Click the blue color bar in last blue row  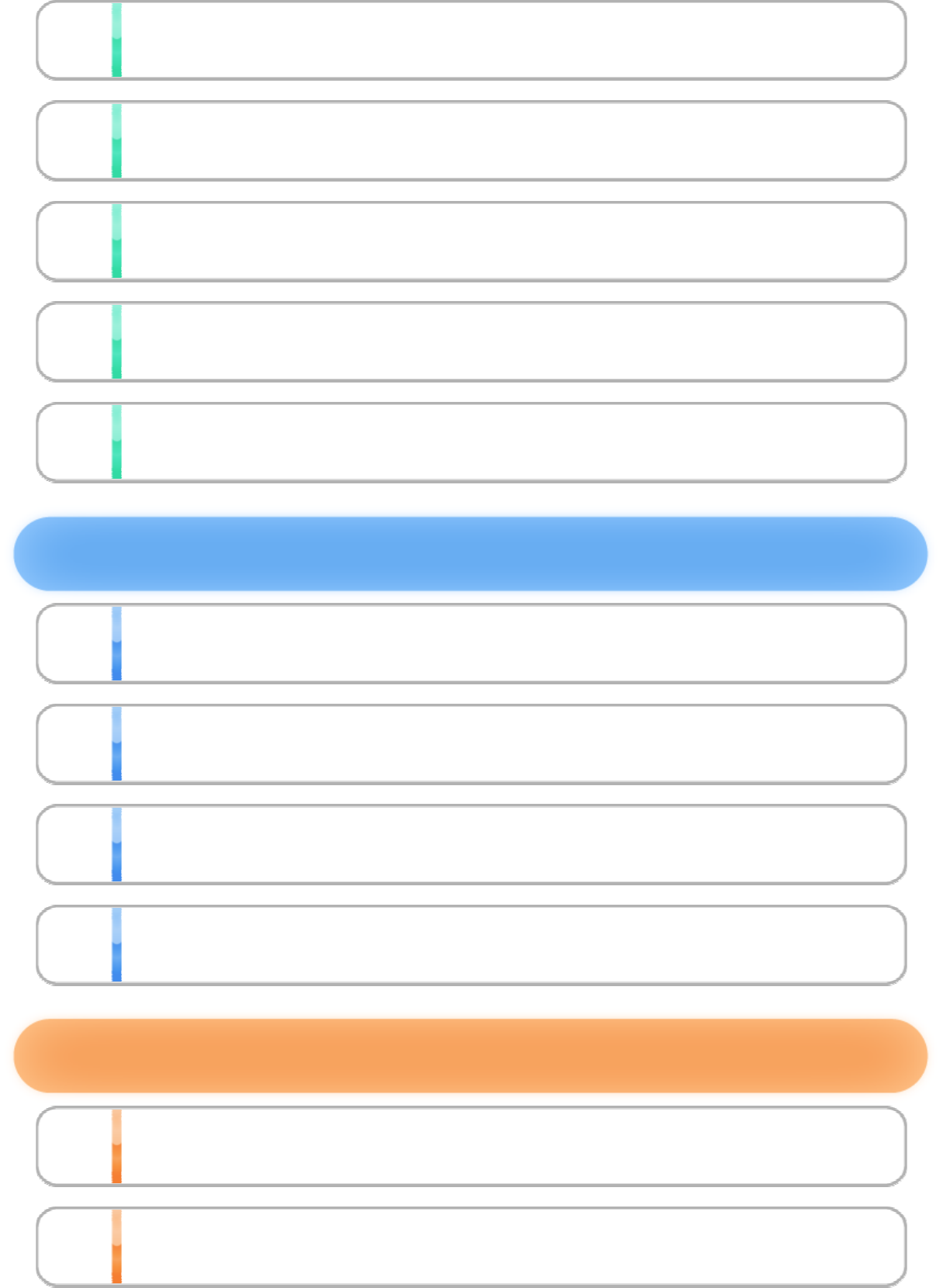click(x=116, y=945)
